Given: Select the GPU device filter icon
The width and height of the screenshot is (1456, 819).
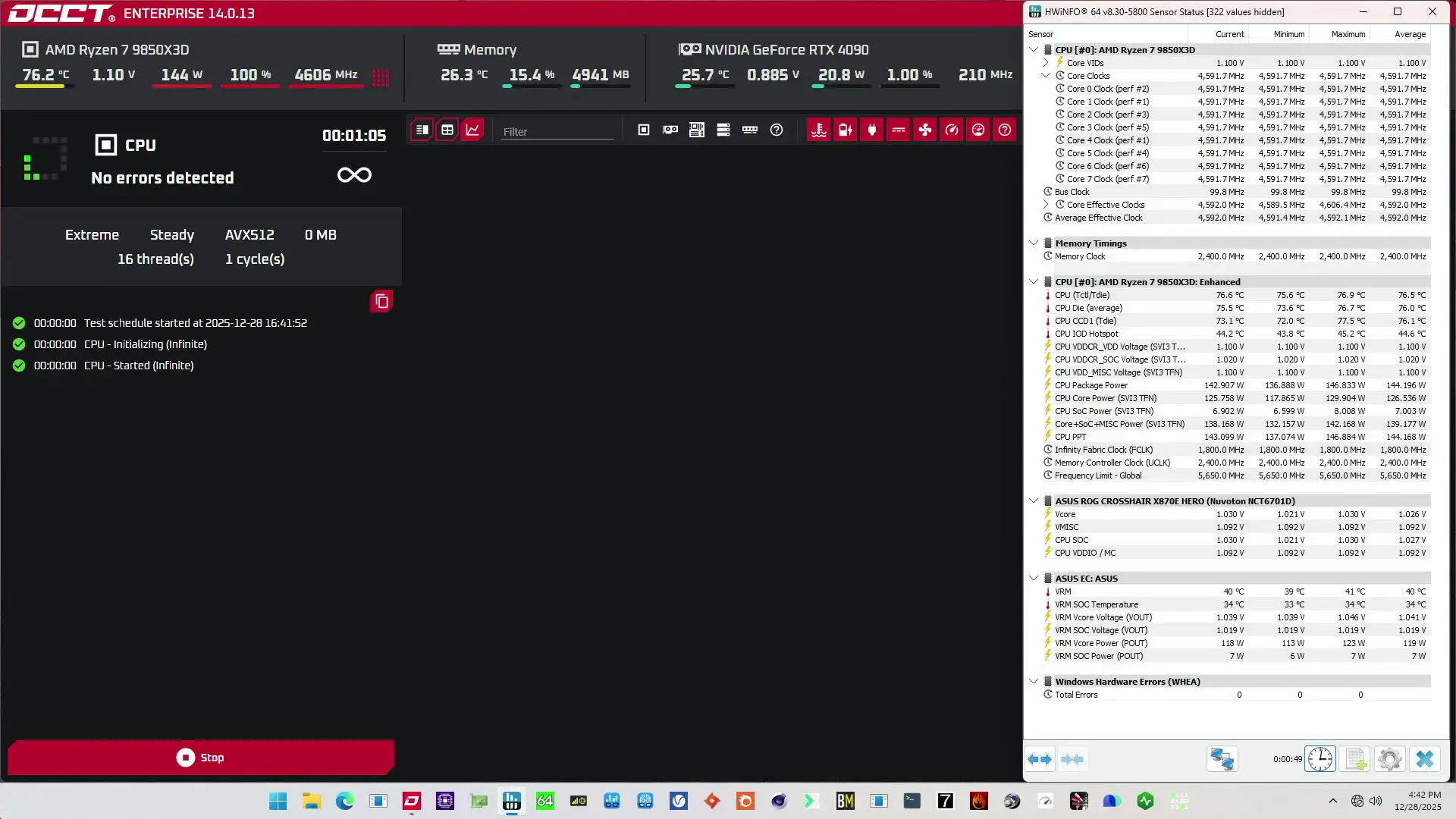Looking at the screenshot, I should pos(670,130).
